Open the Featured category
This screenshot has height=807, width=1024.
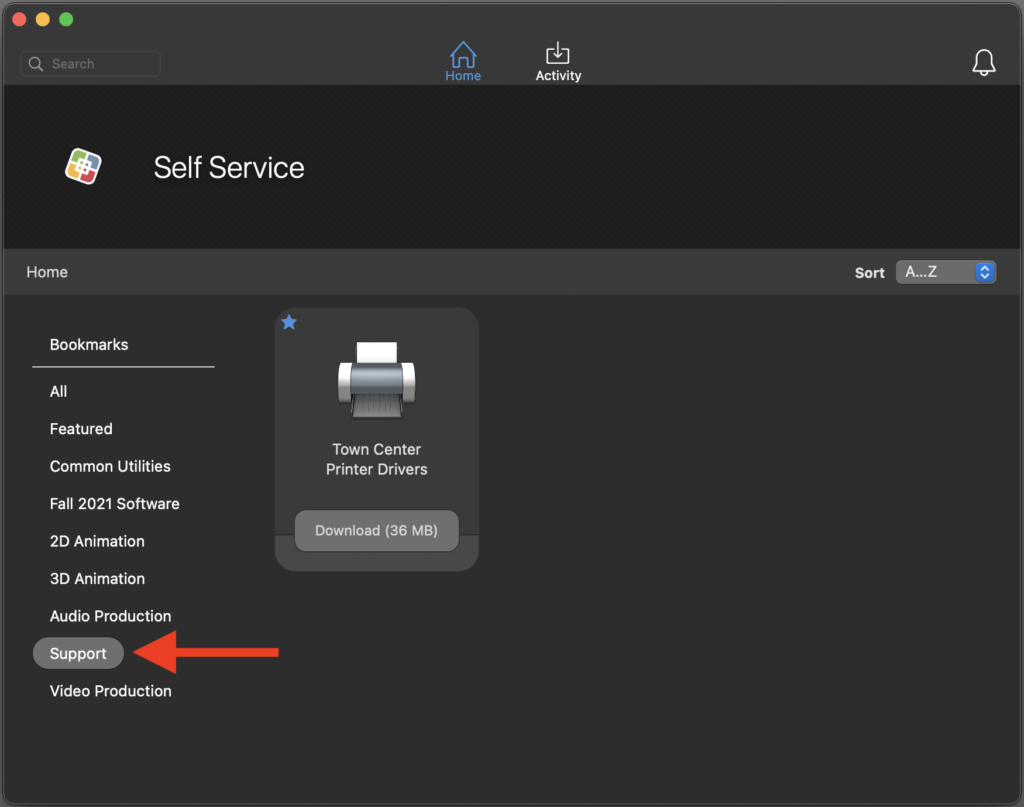(81, 429)
